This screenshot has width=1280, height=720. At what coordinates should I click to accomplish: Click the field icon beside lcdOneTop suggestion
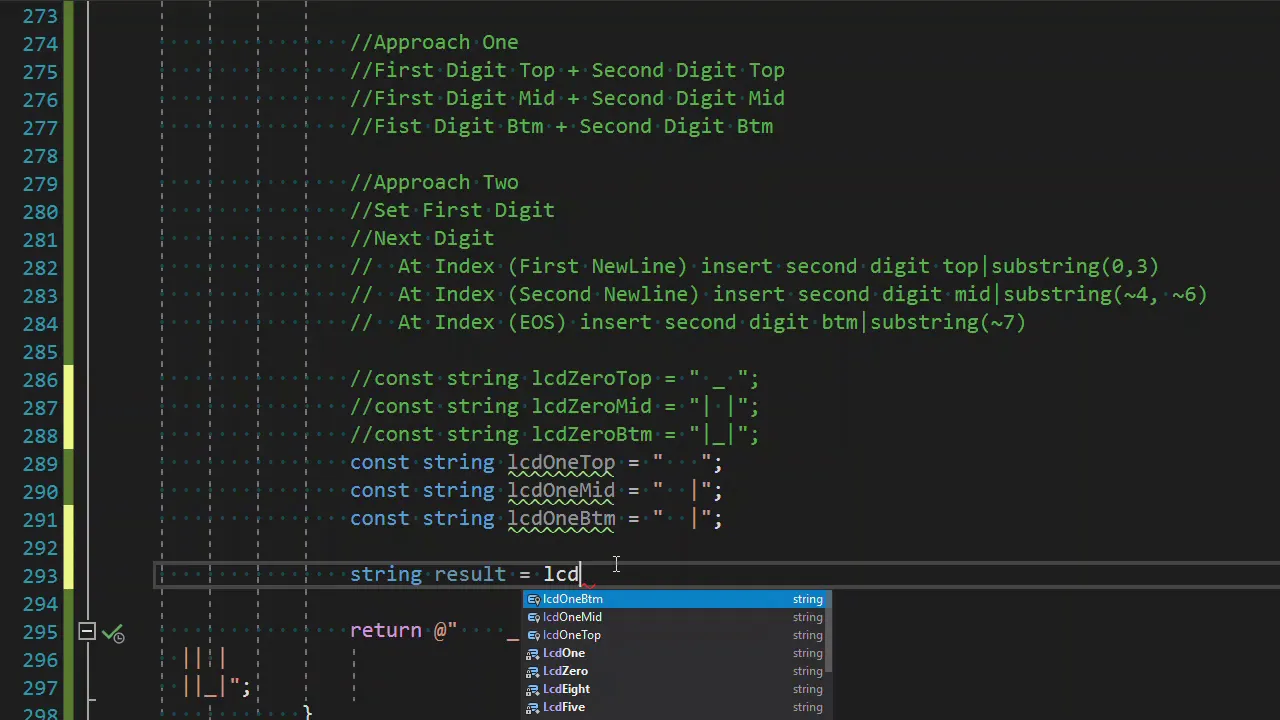(x=534, y=636)
